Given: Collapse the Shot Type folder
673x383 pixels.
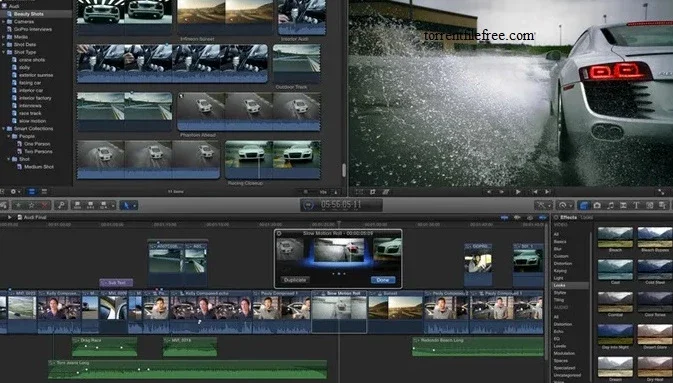Looking at the screenshot, I should pyautogui.click(x=3, y=52).
